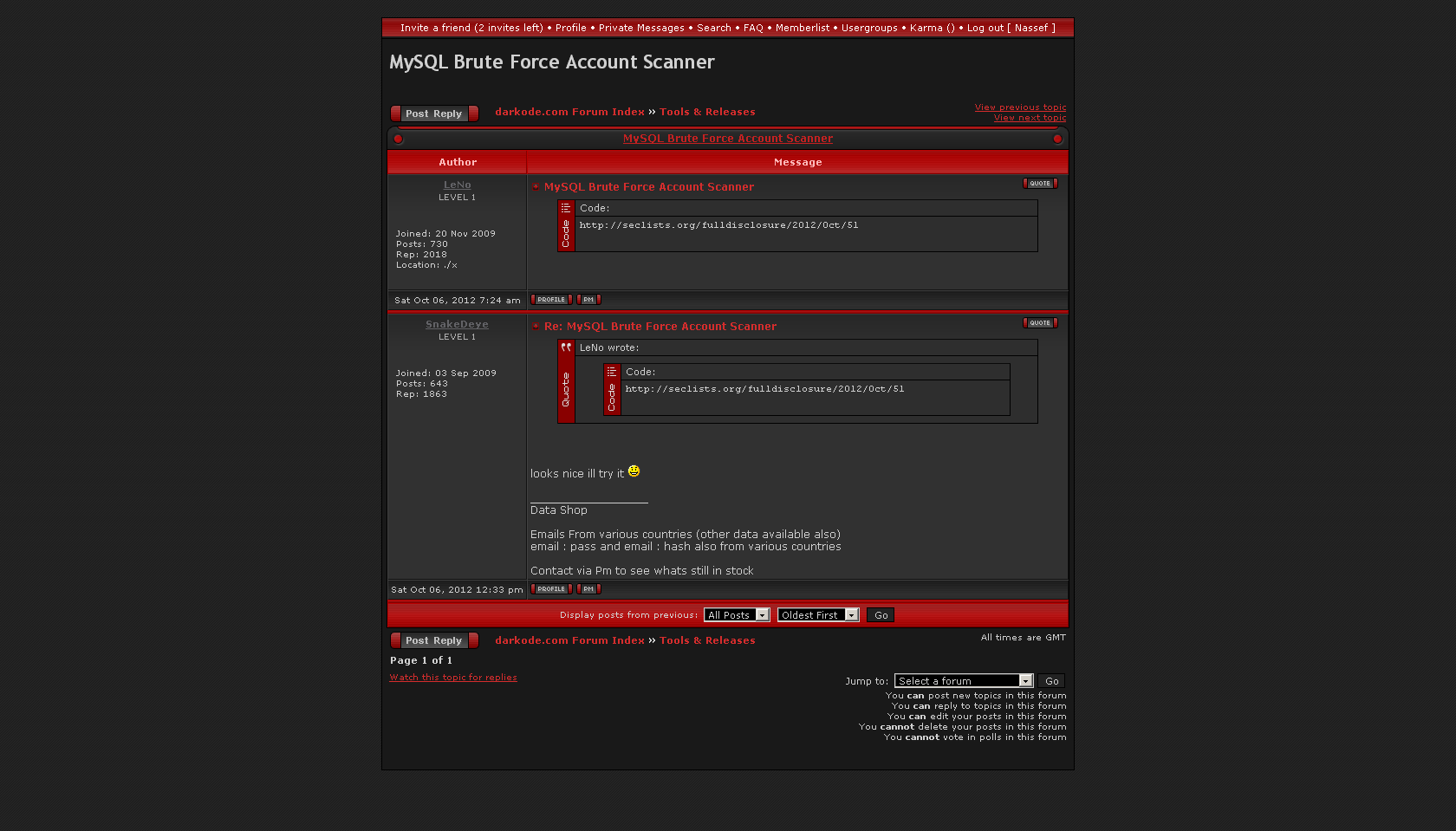This screenshot has height=831, width=1456.
Task: Open the Oldest First sort dropdown
Action: 817,615
